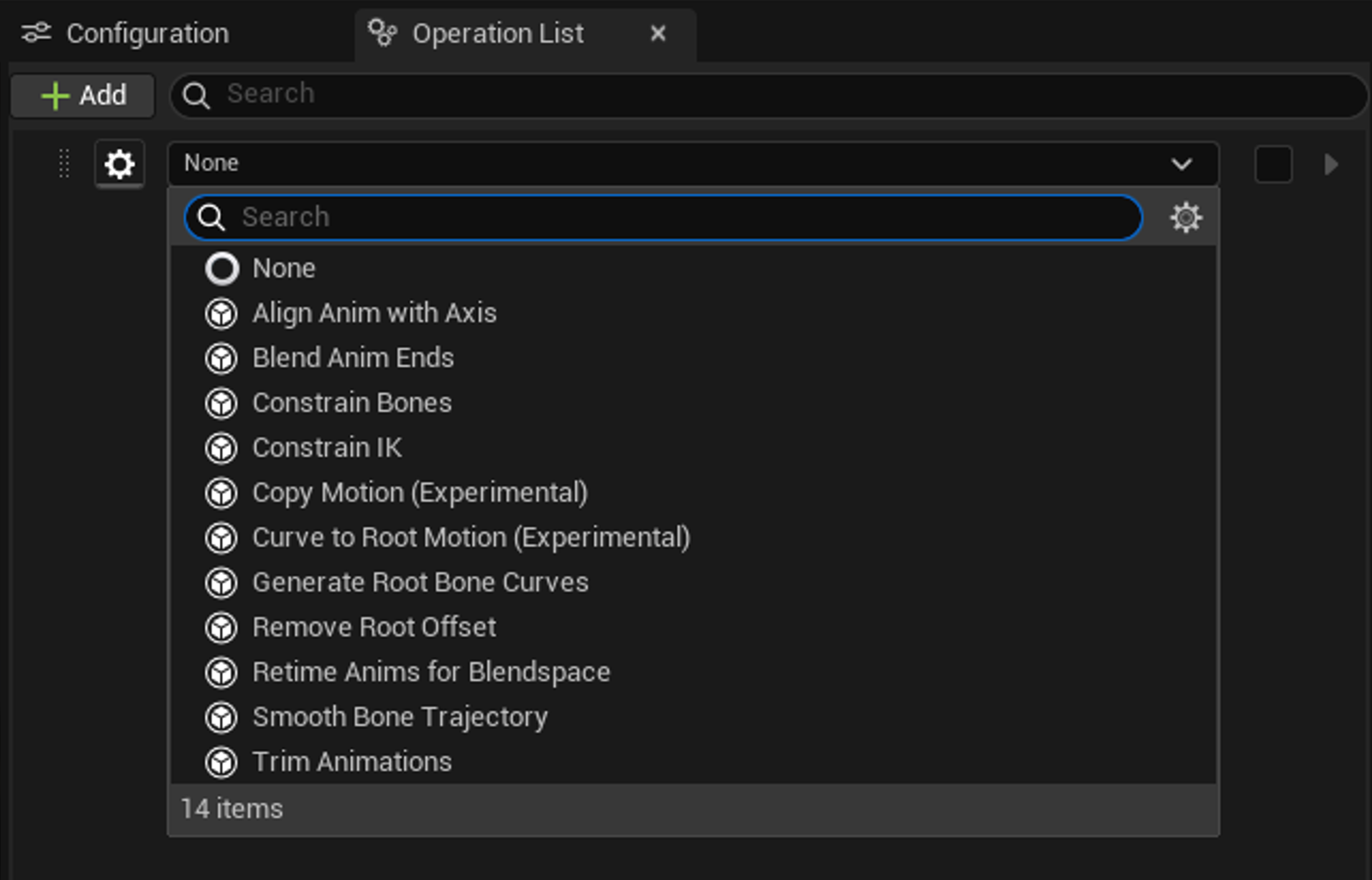Click the magnifier in picker Search
The width and height of the screenshot is (1372, 880).
[211, 218]
